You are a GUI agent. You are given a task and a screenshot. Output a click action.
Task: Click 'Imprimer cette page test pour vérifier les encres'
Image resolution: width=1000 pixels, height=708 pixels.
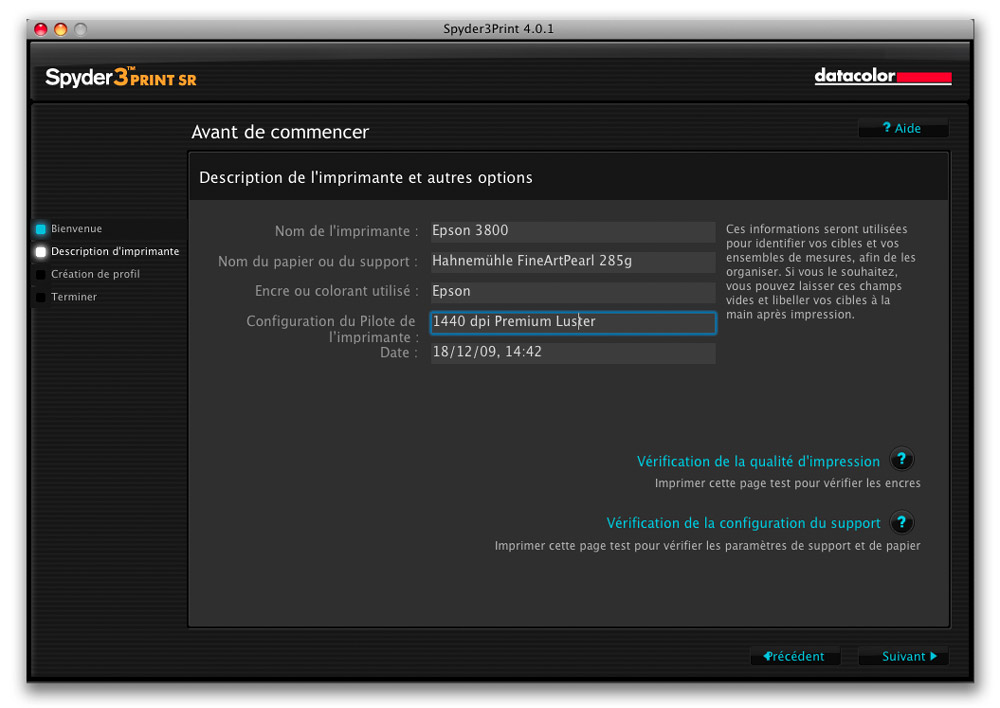788,483
